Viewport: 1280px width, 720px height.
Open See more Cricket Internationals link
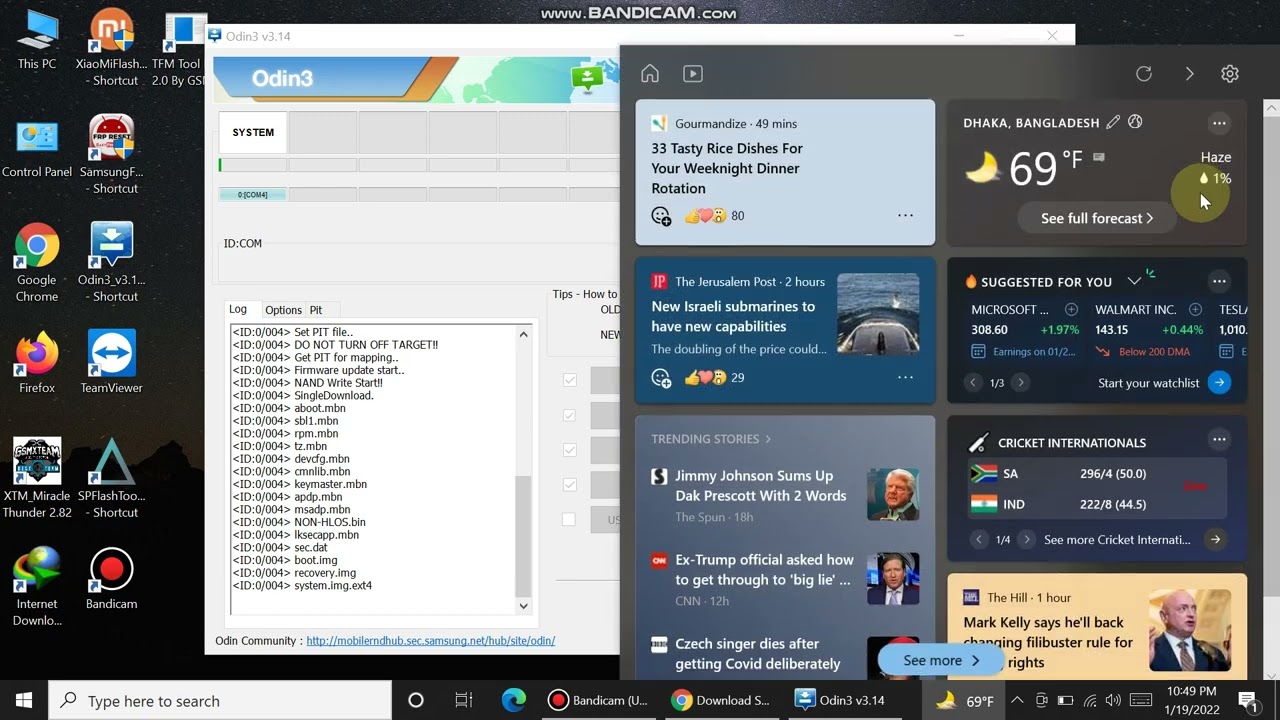[1117, 540]
